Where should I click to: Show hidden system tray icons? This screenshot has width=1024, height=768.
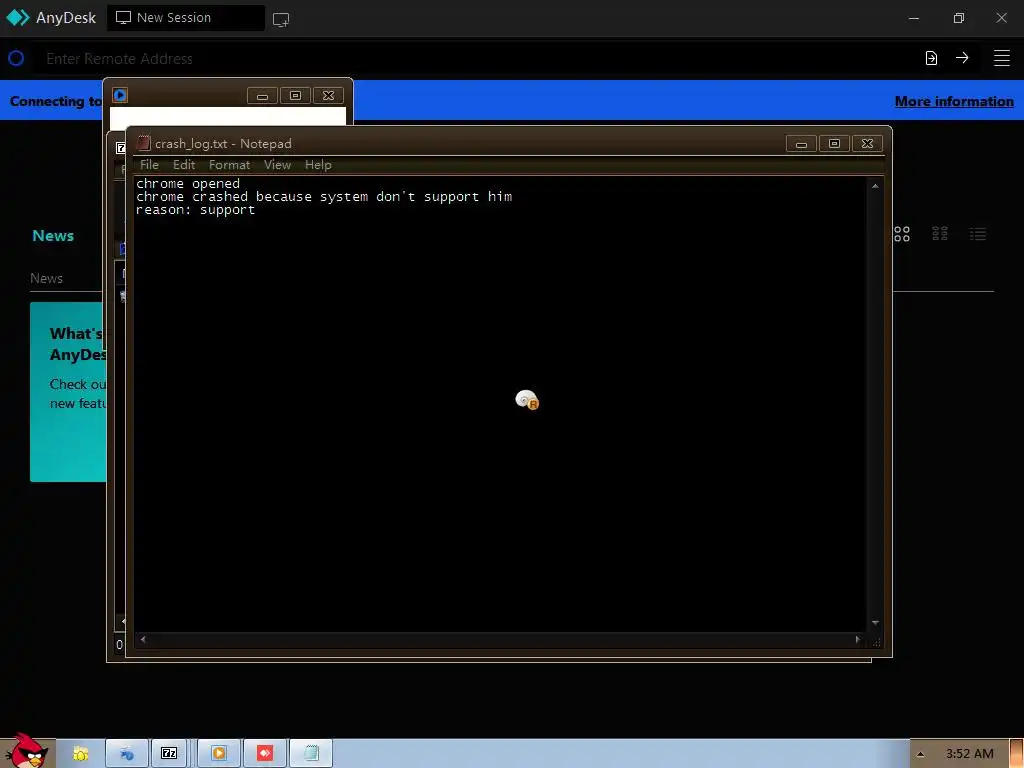920,754
